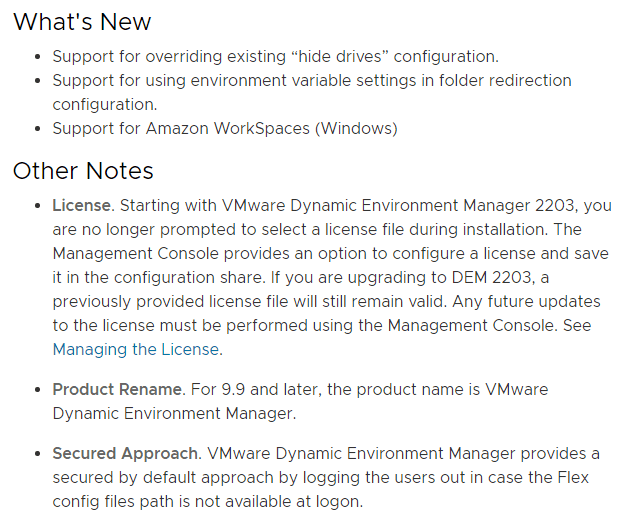
Task: Click the What's New heading
Action: [82, 21]
